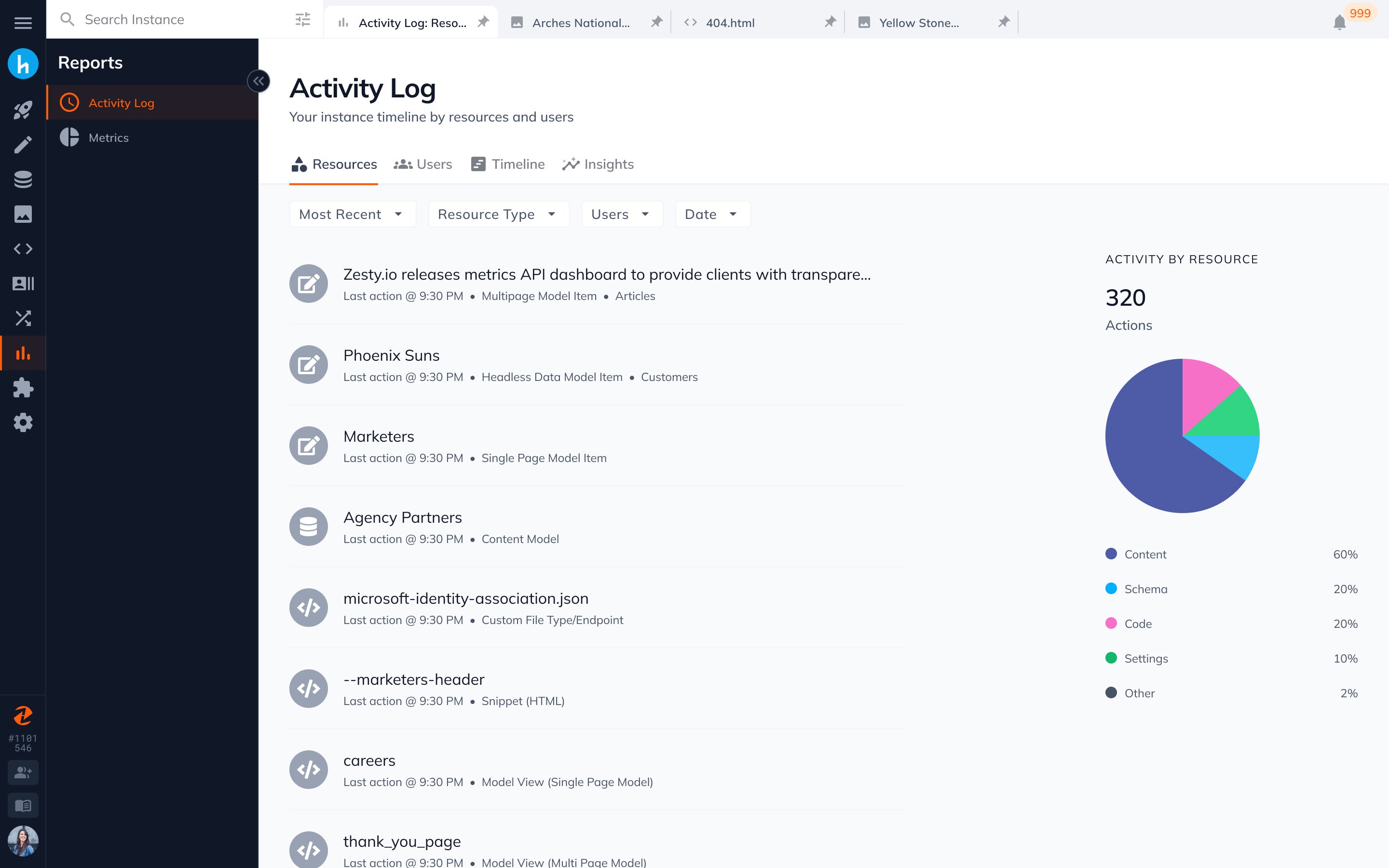The width and height of the screenshot is (1389, 868).
Task: Switch to the Timeline tab
Action: click(508, 164)
